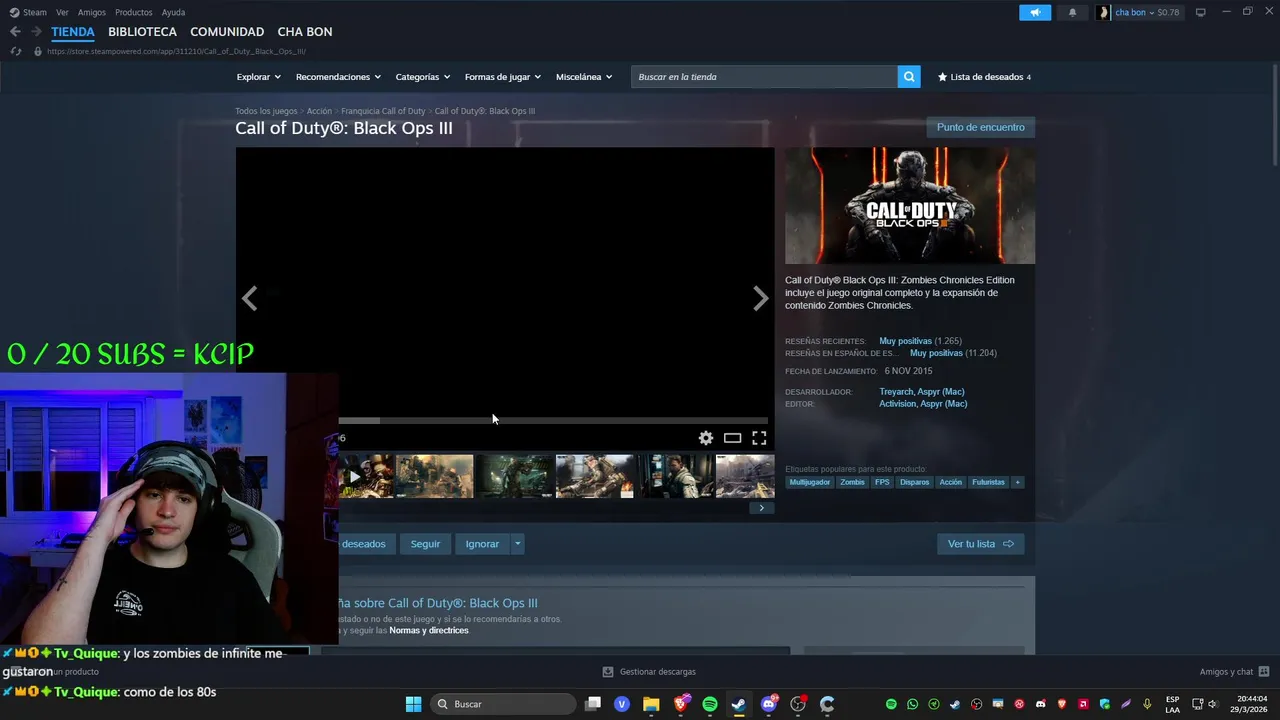Open the Ver menu
The height and width of the screenshot is (720, 1280).
[x=62, y=12]
